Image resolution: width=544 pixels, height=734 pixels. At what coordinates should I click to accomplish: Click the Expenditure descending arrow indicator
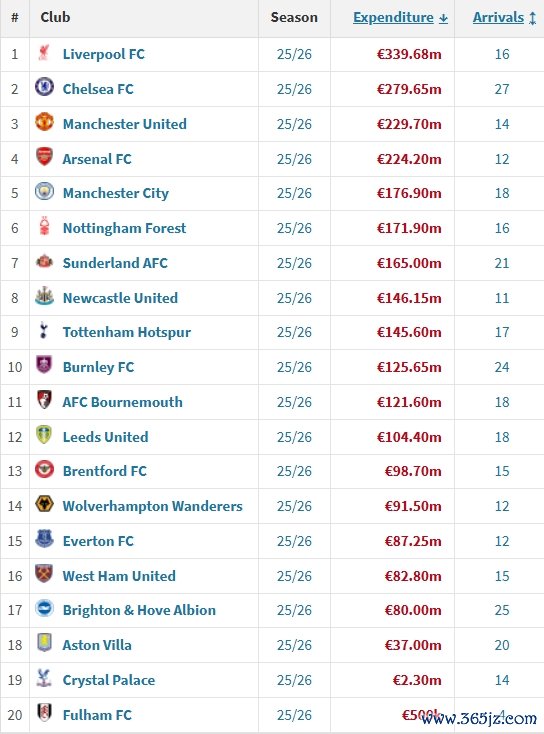click(x=443, y=18)
